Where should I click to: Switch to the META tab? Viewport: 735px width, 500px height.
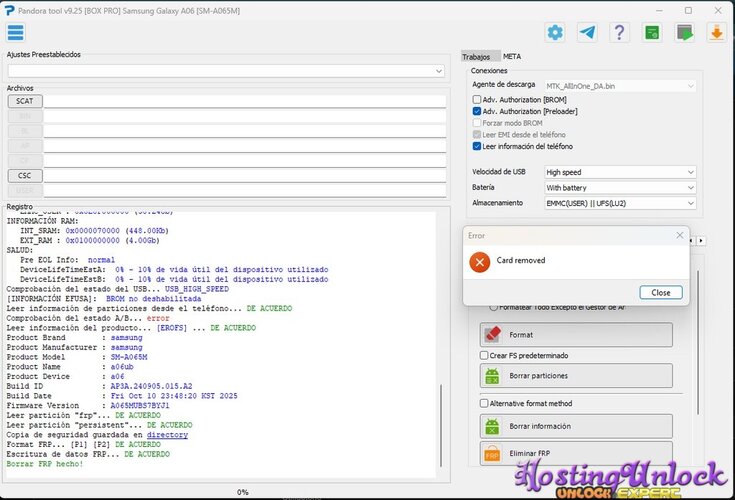512,56
